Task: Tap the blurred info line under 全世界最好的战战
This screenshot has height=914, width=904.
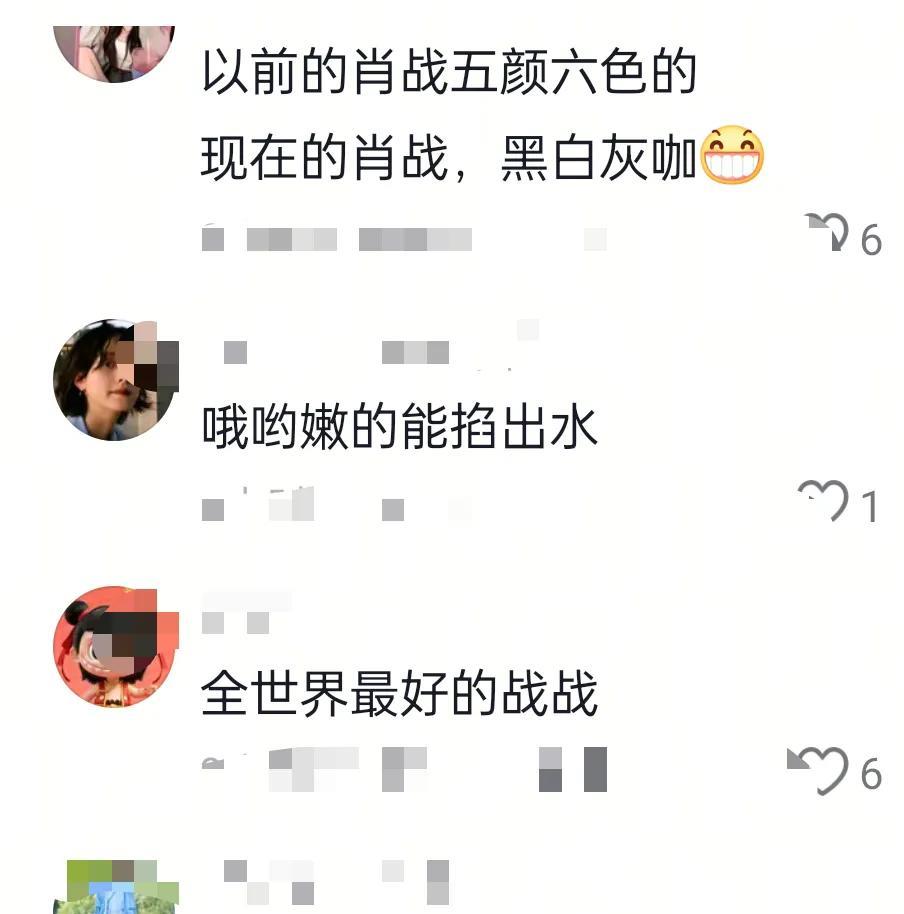Action: 404,769
